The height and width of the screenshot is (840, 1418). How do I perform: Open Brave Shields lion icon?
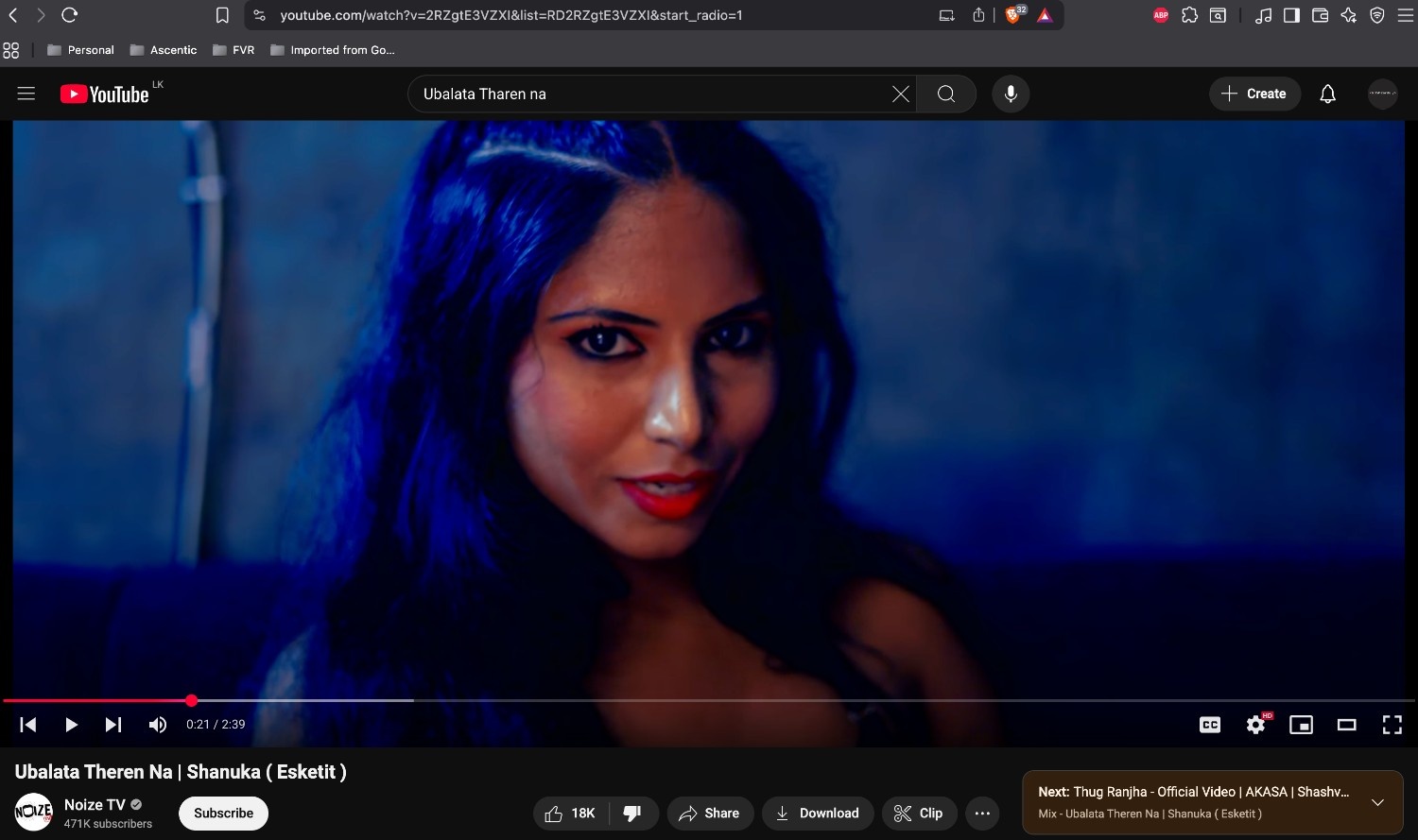(1014, 15)
